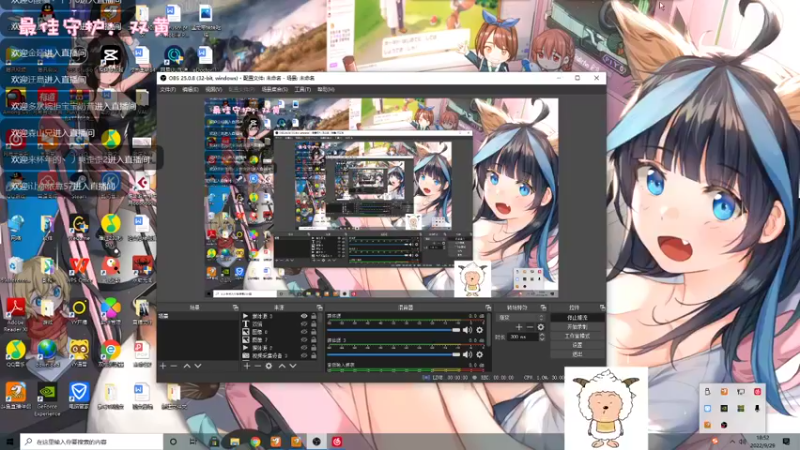
Task: Open transition properties gear icon
Action: pyautogui.click(x=541, y=327)
